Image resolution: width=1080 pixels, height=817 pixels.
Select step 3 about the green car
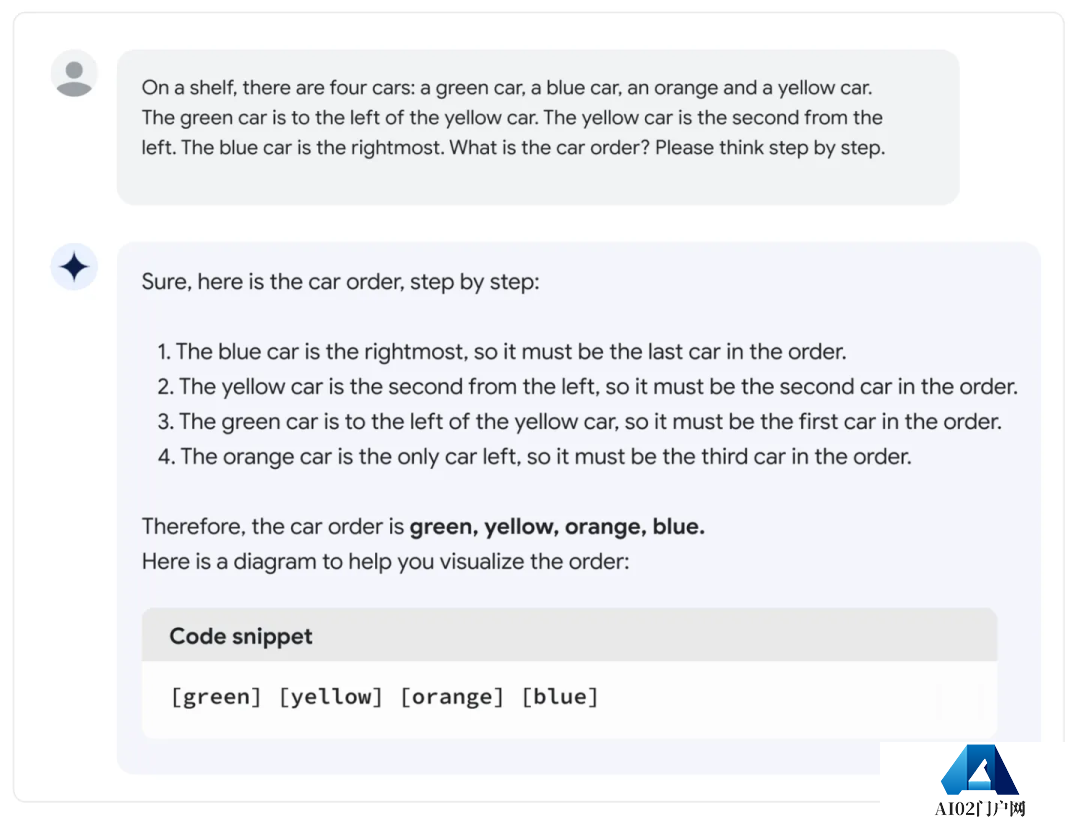click(x=579, y=422)
